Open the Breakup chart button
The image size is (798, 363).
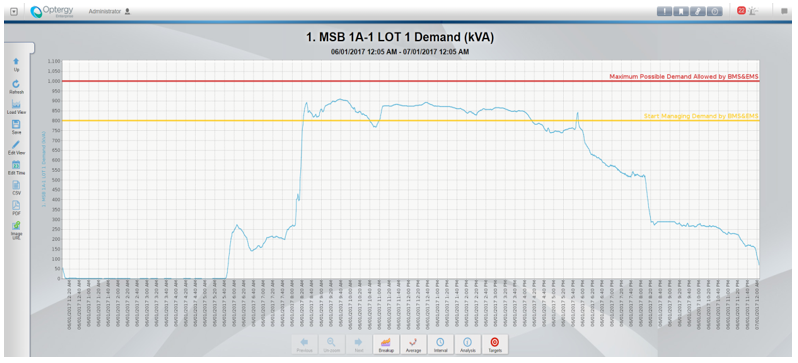pyautogui.click(x=386, y=345)
